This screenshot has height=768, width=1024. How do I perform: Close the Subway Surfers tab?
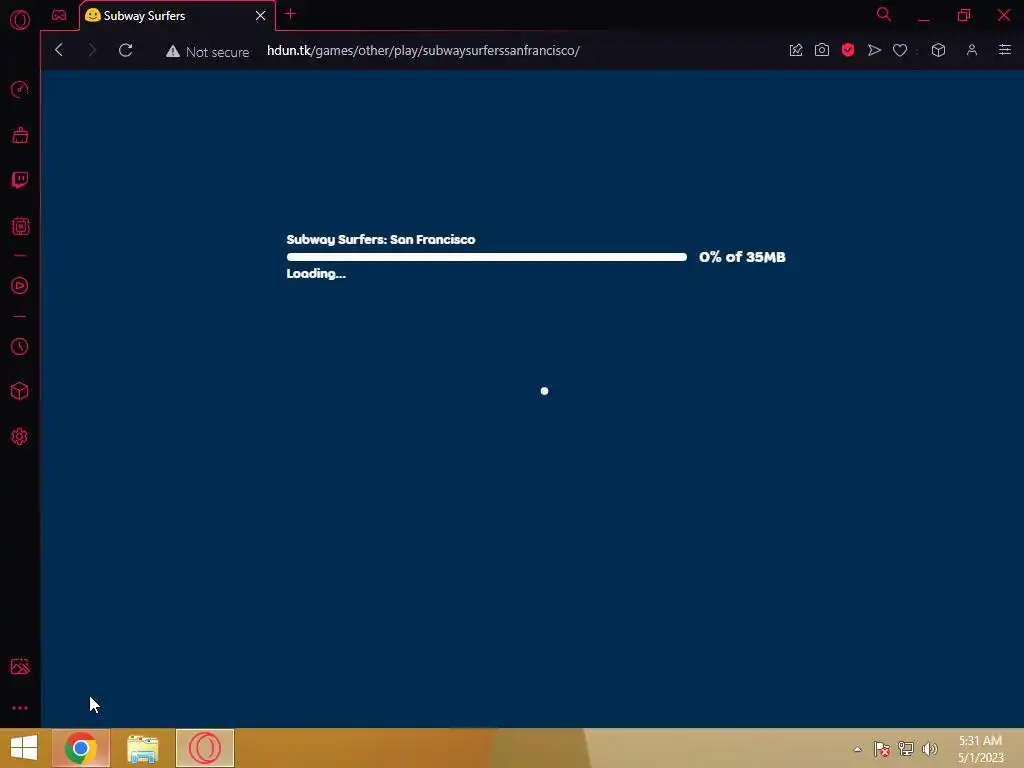coord(261,16)
